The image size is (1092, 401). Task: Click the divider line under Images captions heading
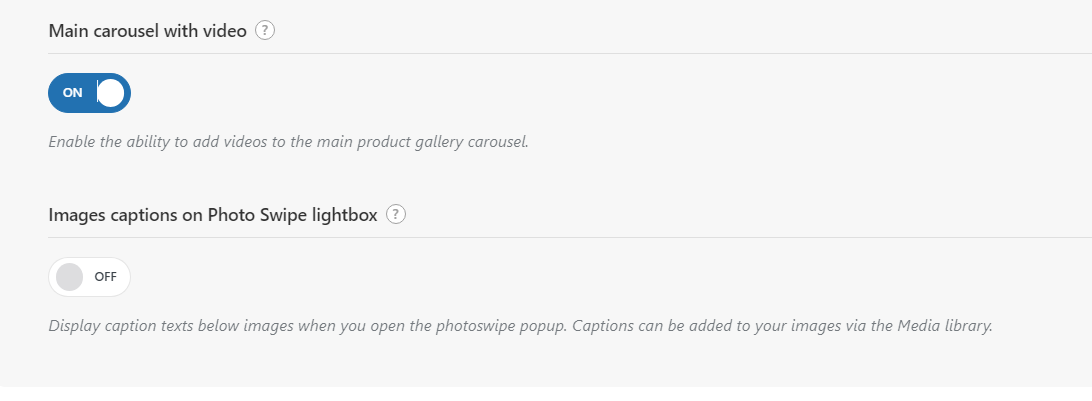570,237
